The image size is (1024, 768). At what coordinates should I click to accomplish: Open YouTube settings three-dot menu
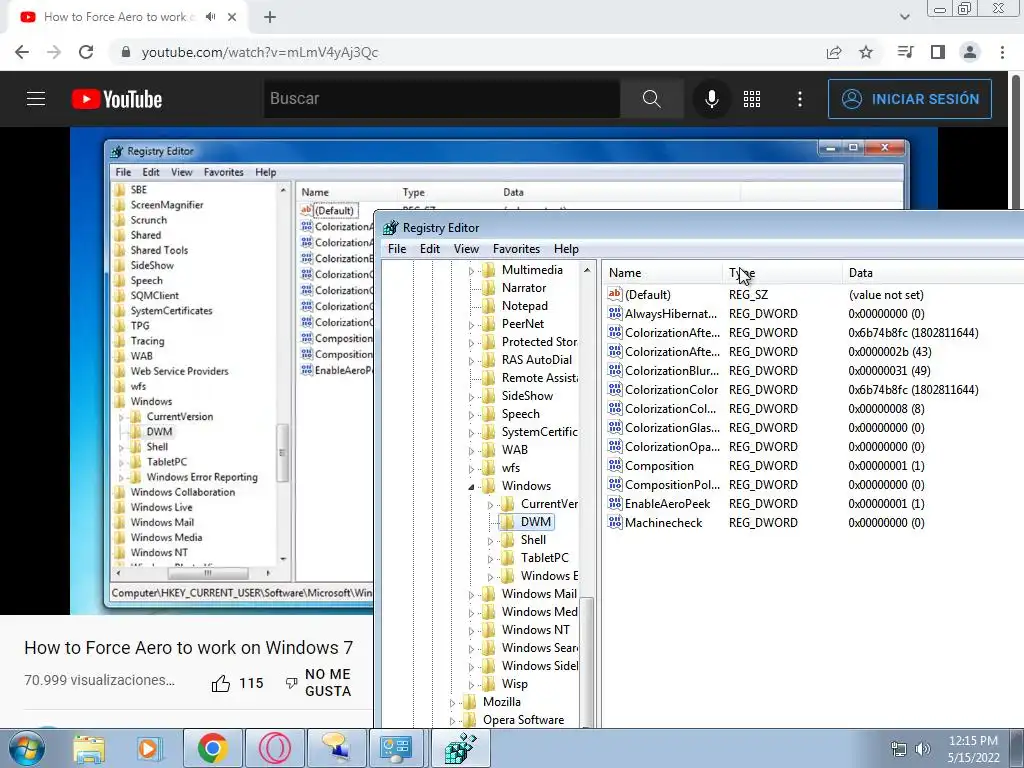(800, 99)
